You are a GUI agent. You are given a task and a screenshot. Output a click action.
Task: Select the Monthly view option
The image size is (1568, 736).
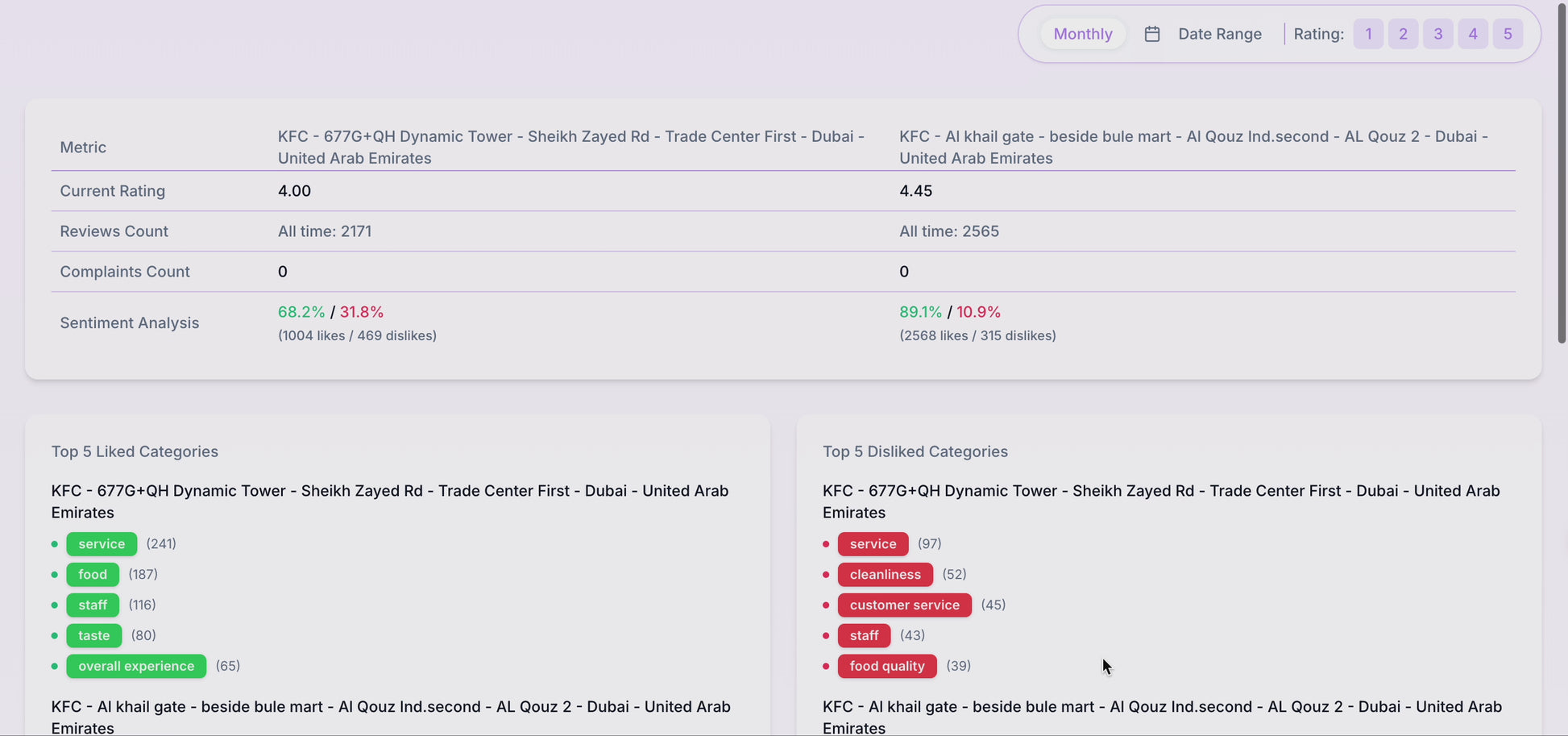pyautogui.click(x=1082, y=34)
